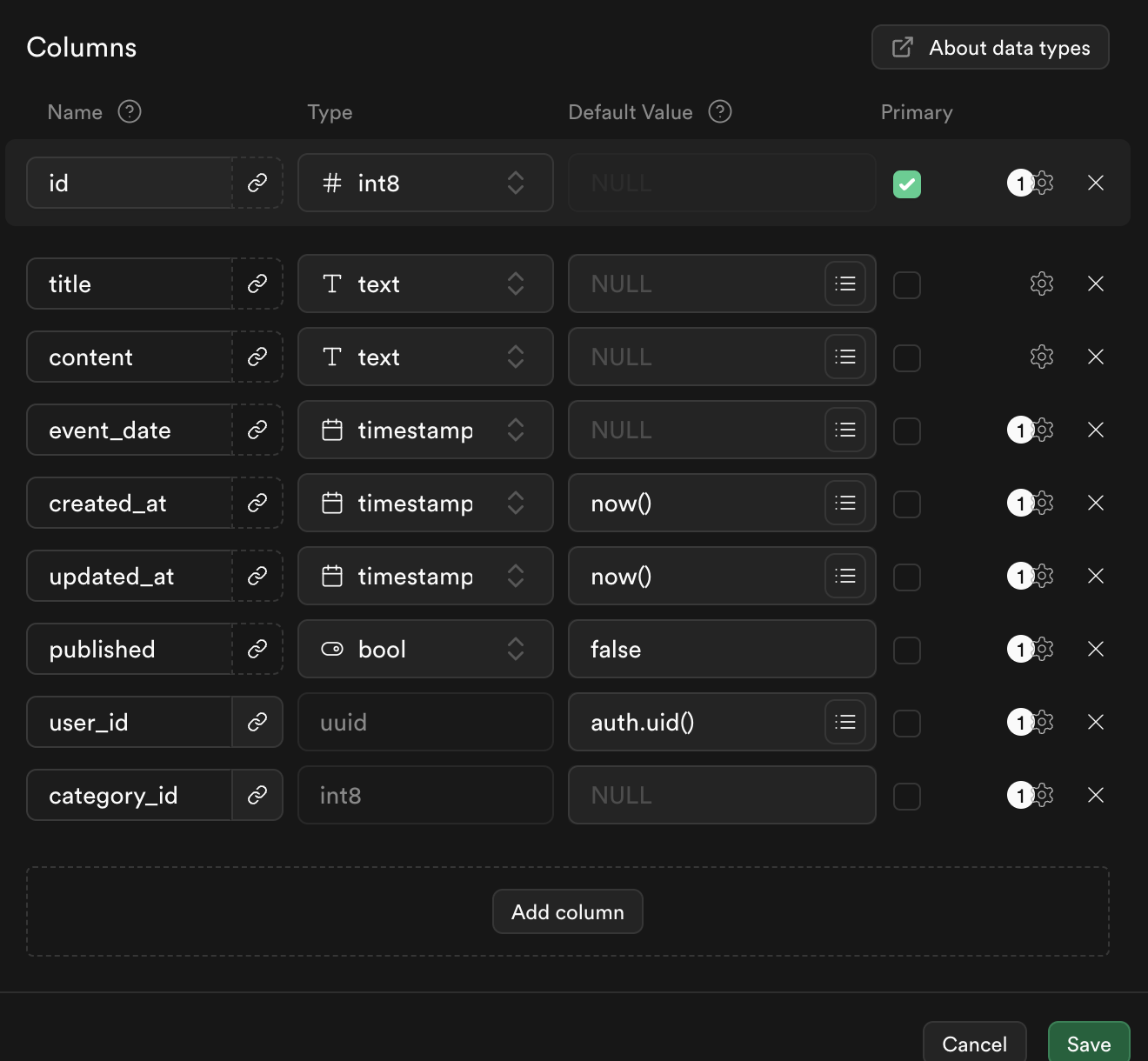Uncheck the primary key checkbox for id

click(x=907, y=184)
